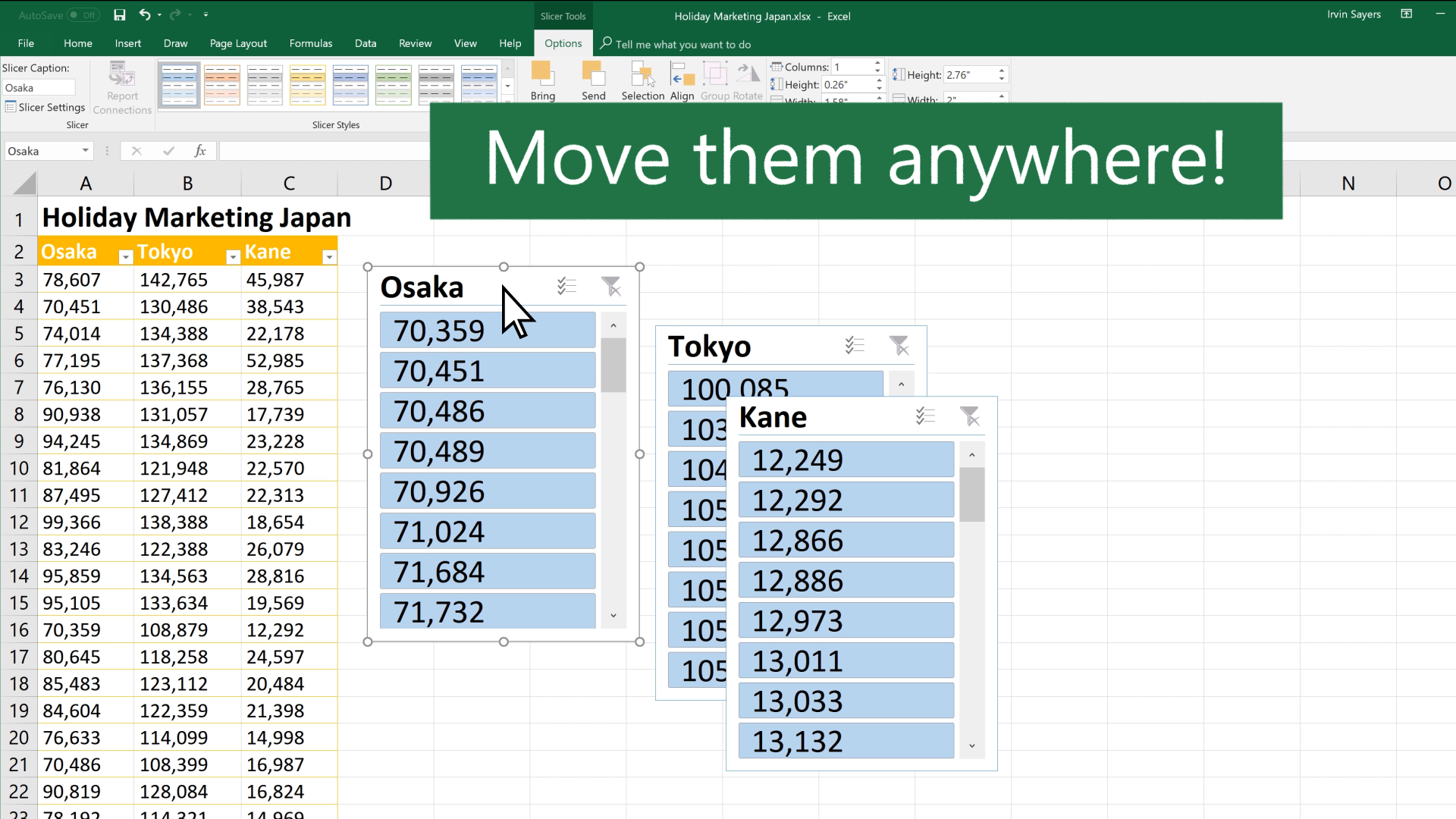The width and height of the screenshot is (1456, 819).
Task: Open Report Connections
Action: click(x=122, y=88)
